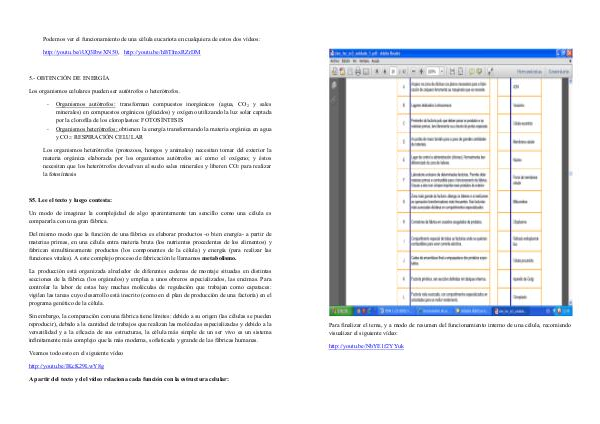Screen dimensions: 600x424
Task: Open the zoom percentage dropdown
Action: [x=442, y=70]
